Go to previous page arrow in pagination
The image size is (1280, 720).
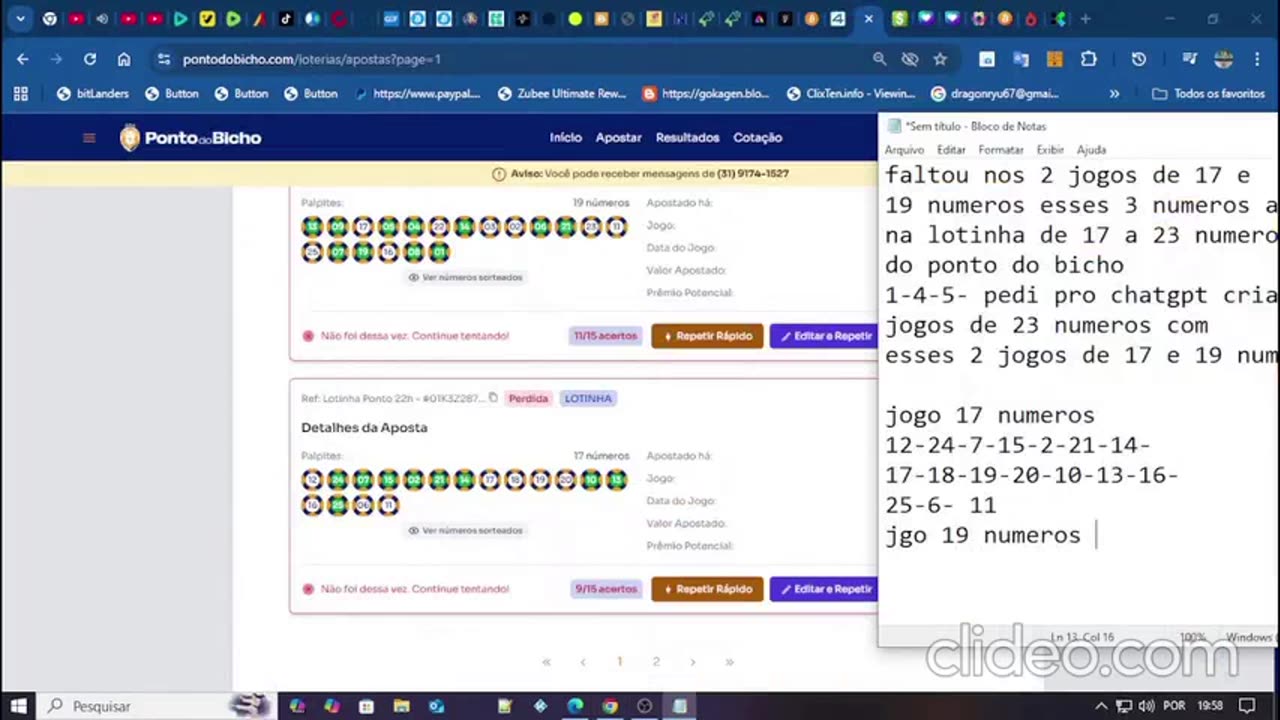(583, 662)
